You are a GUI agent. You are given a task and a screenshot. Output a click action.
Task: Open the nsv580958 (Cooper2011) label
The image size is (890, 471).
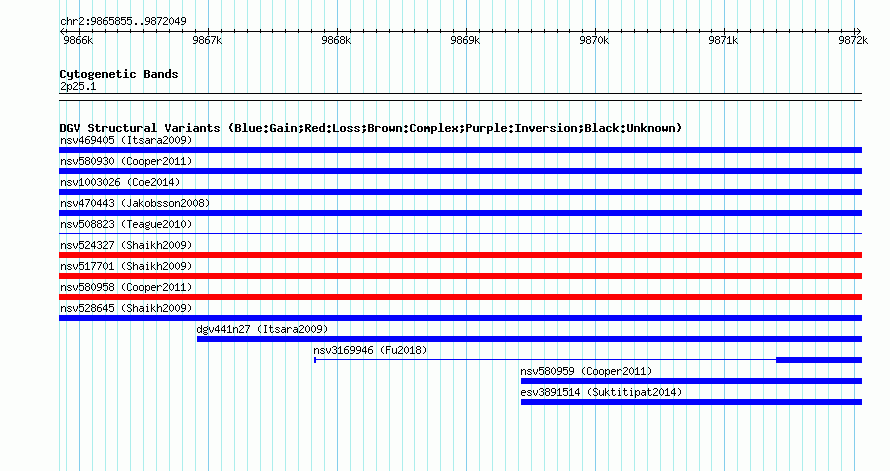(x=126, y=287)
